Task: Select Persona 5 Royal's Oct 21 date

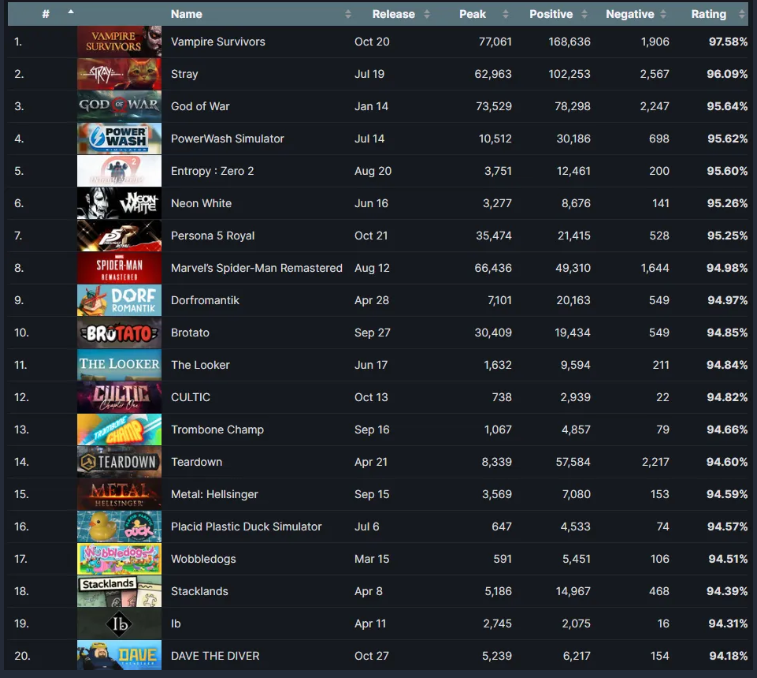Action: (371, 236)
